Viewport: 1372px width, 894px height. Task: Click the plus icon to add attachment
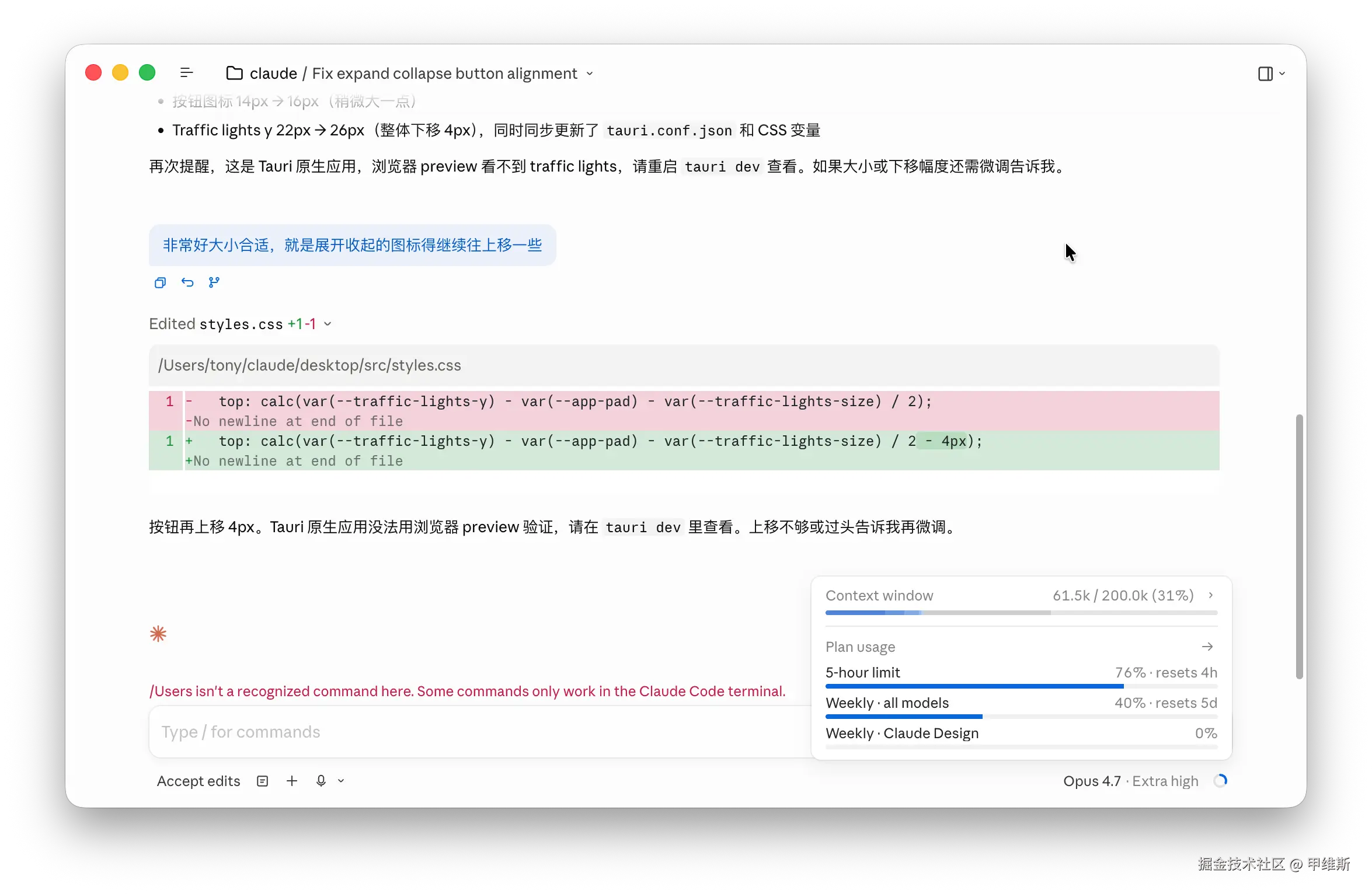292,781
